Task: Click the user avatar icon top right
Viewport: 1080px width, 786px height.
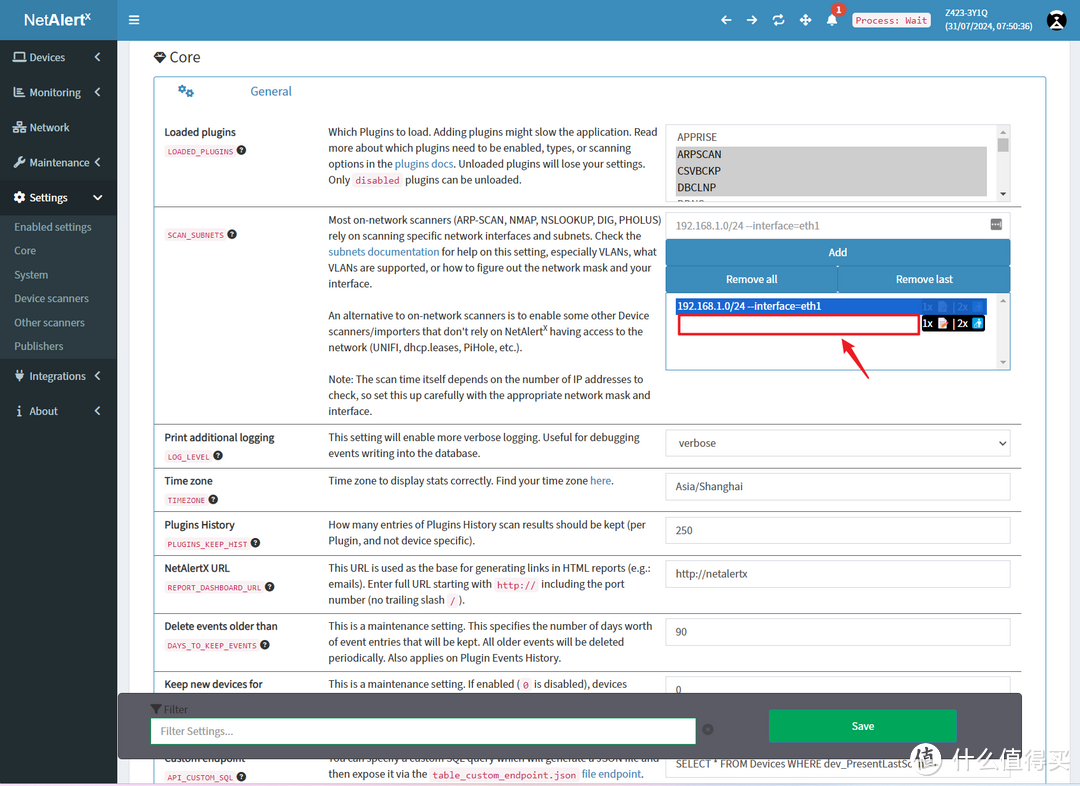Action: pos(1056,20)
